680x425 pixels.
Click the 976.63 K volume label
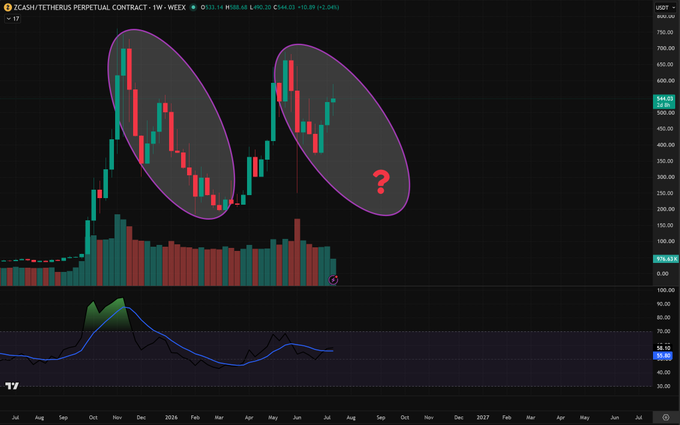tap(666, 259)
